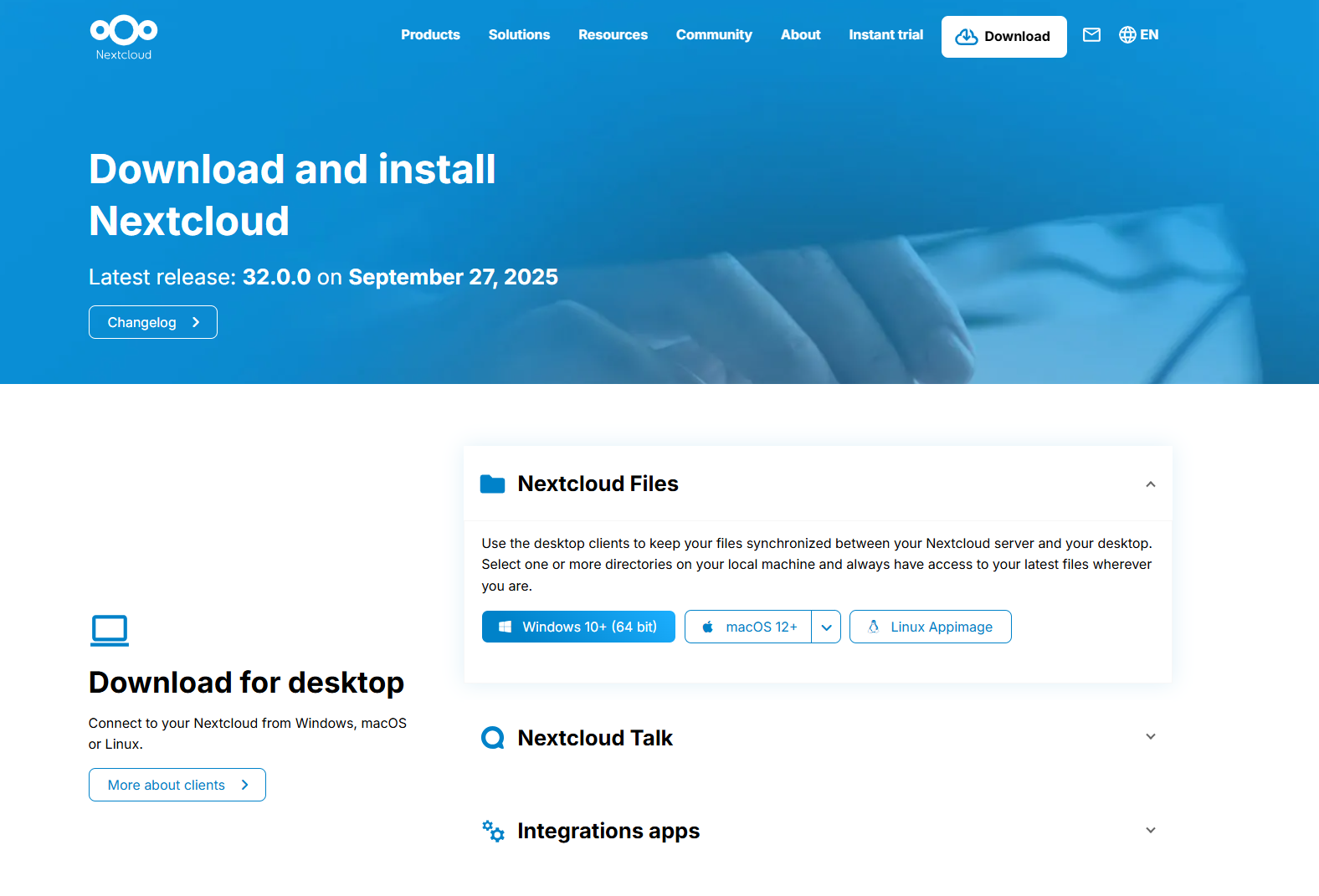Click the mail envelope icon
The height and width of the screenshot is (896, 1319).
[x=1091, y=35]
